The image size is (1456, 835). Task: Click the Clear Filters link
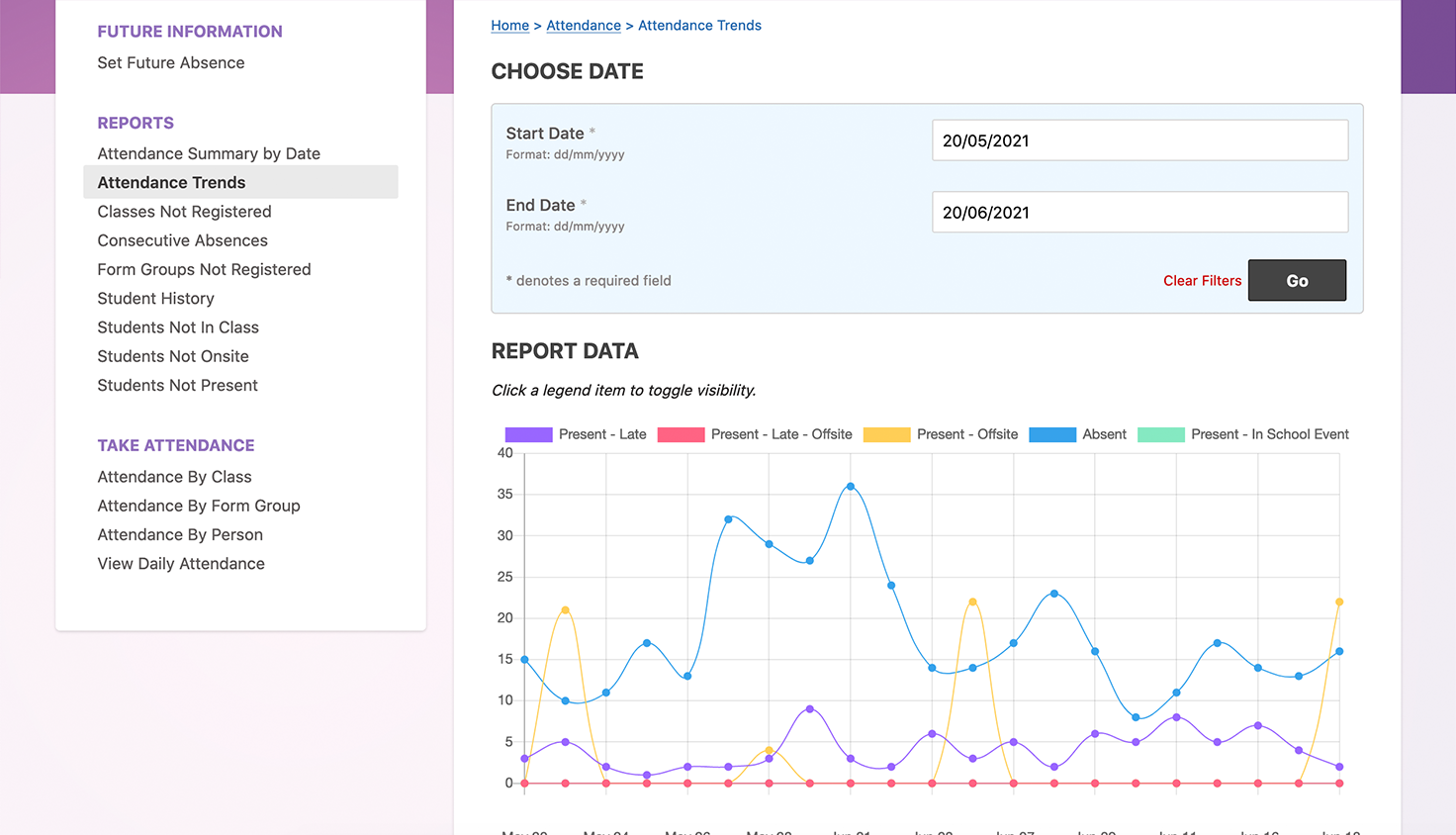pyautogui.click(x=1202, y=281)
